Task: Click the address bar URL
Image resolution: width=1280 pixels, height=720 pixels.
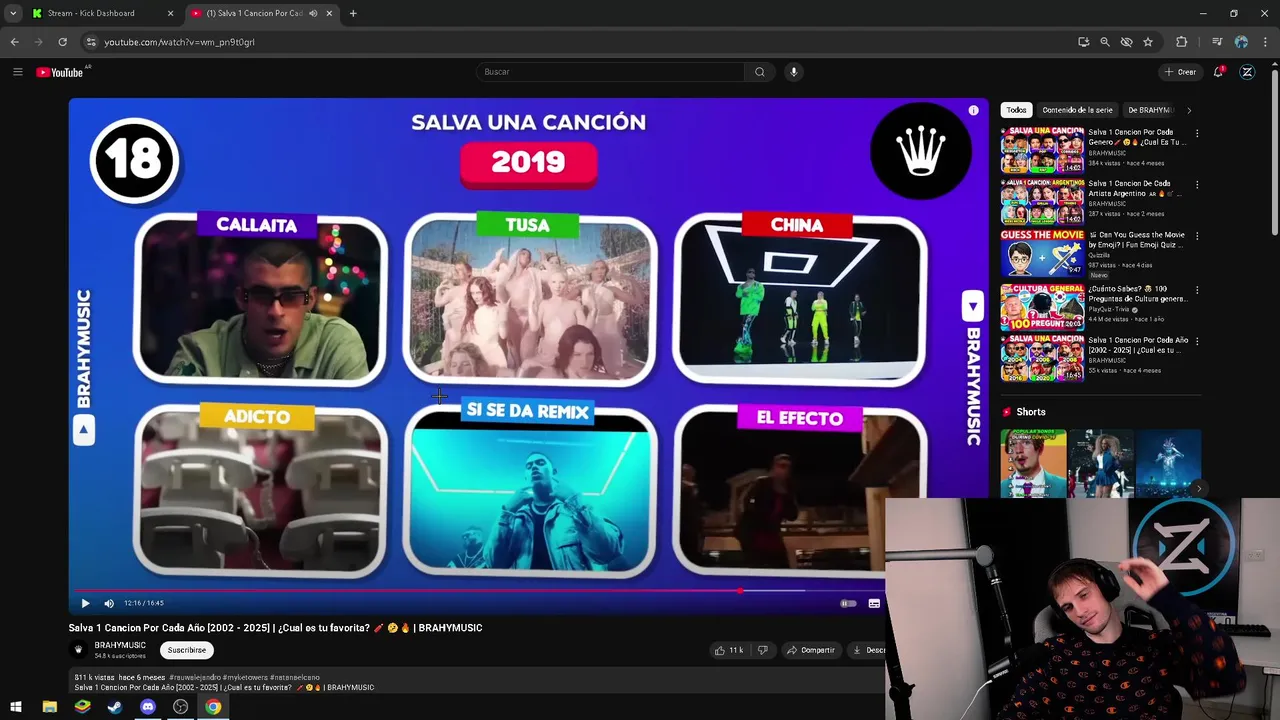Action: 180,42
